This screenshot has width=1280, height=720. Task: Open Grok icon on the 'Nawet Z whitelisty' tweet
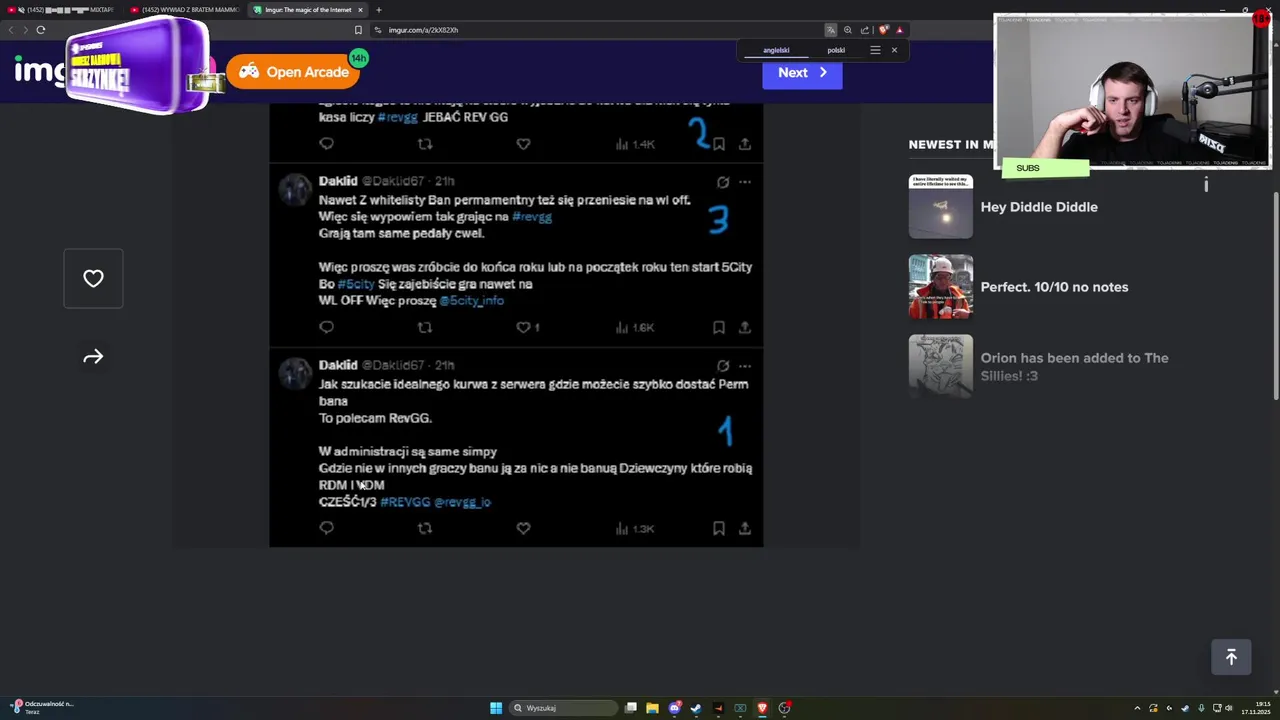tap(723, 182)
